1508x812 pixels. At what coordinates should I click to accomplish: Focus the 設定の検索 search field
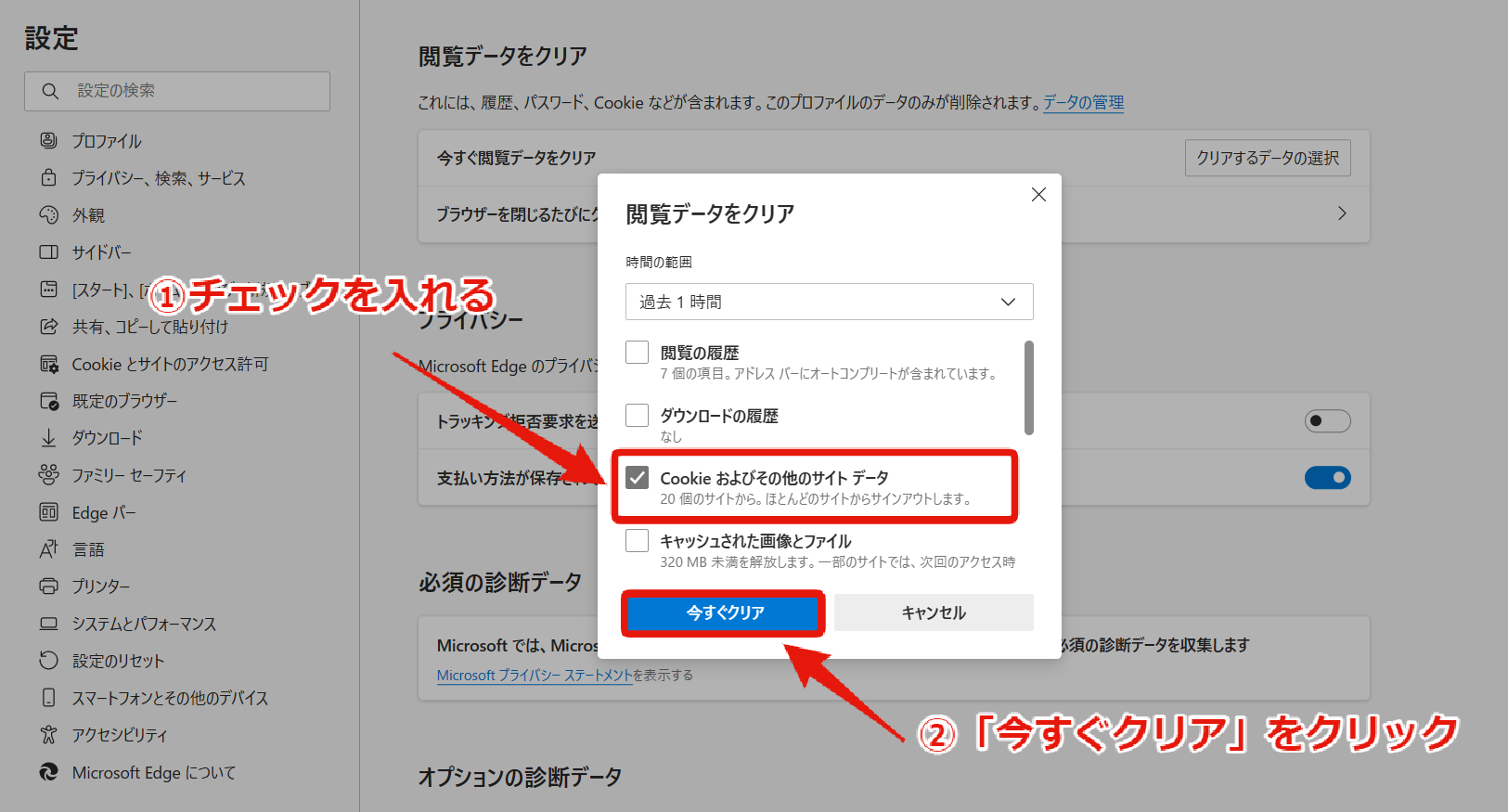coord(177,91)
